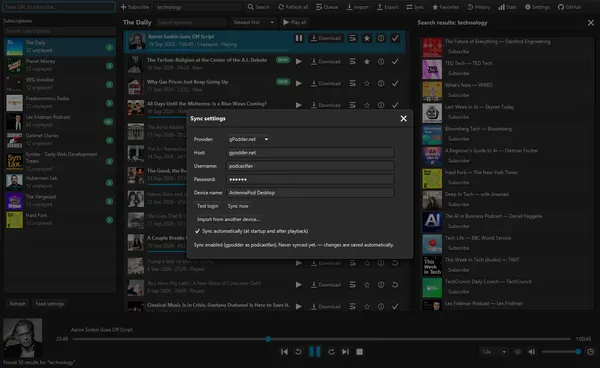Pause playback in the bottom player
Viewport: 600px width, 368px height.
pos(315,352)
